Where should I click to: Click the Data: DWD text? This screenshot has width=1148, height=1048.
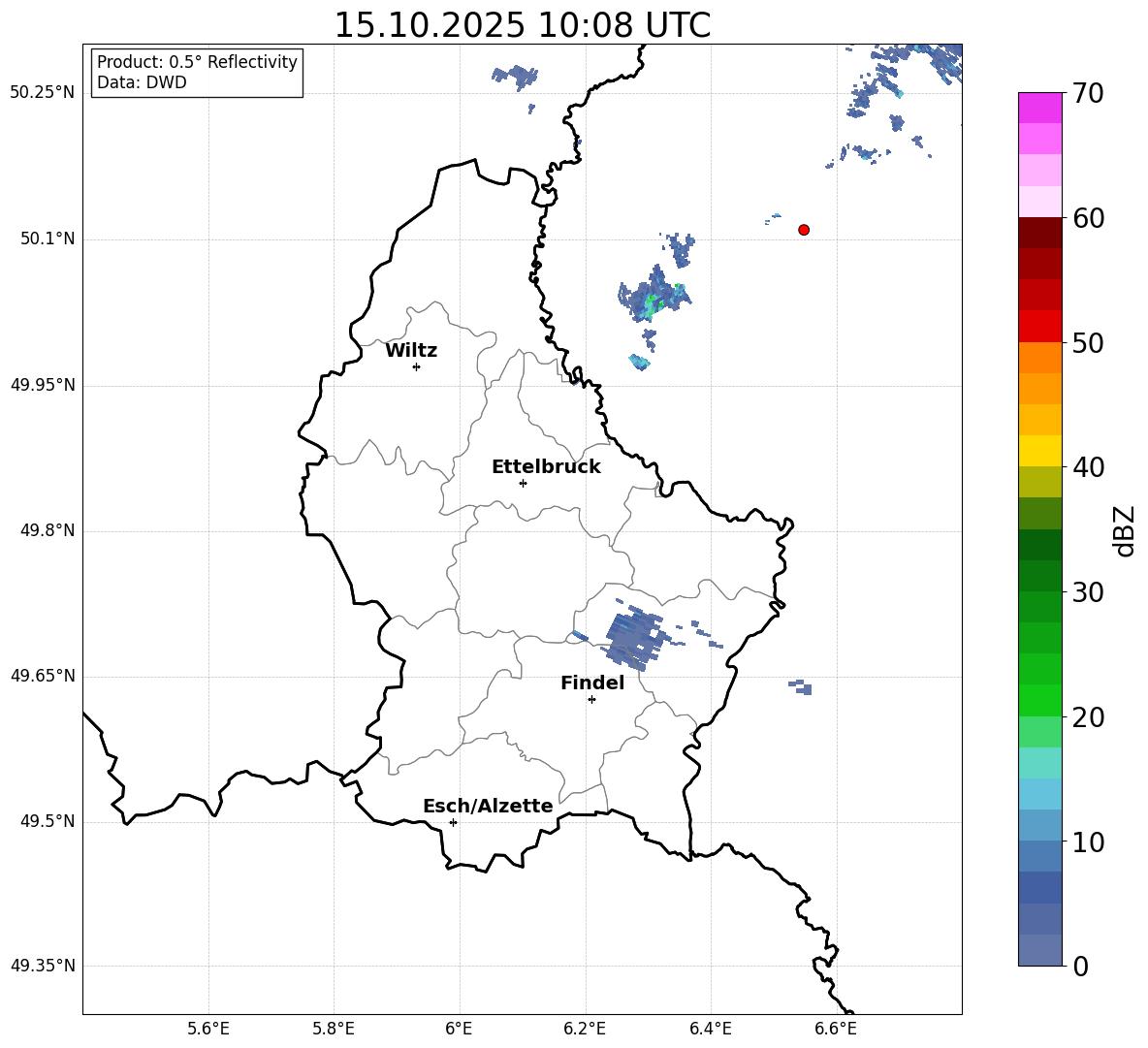pos(142,82)
